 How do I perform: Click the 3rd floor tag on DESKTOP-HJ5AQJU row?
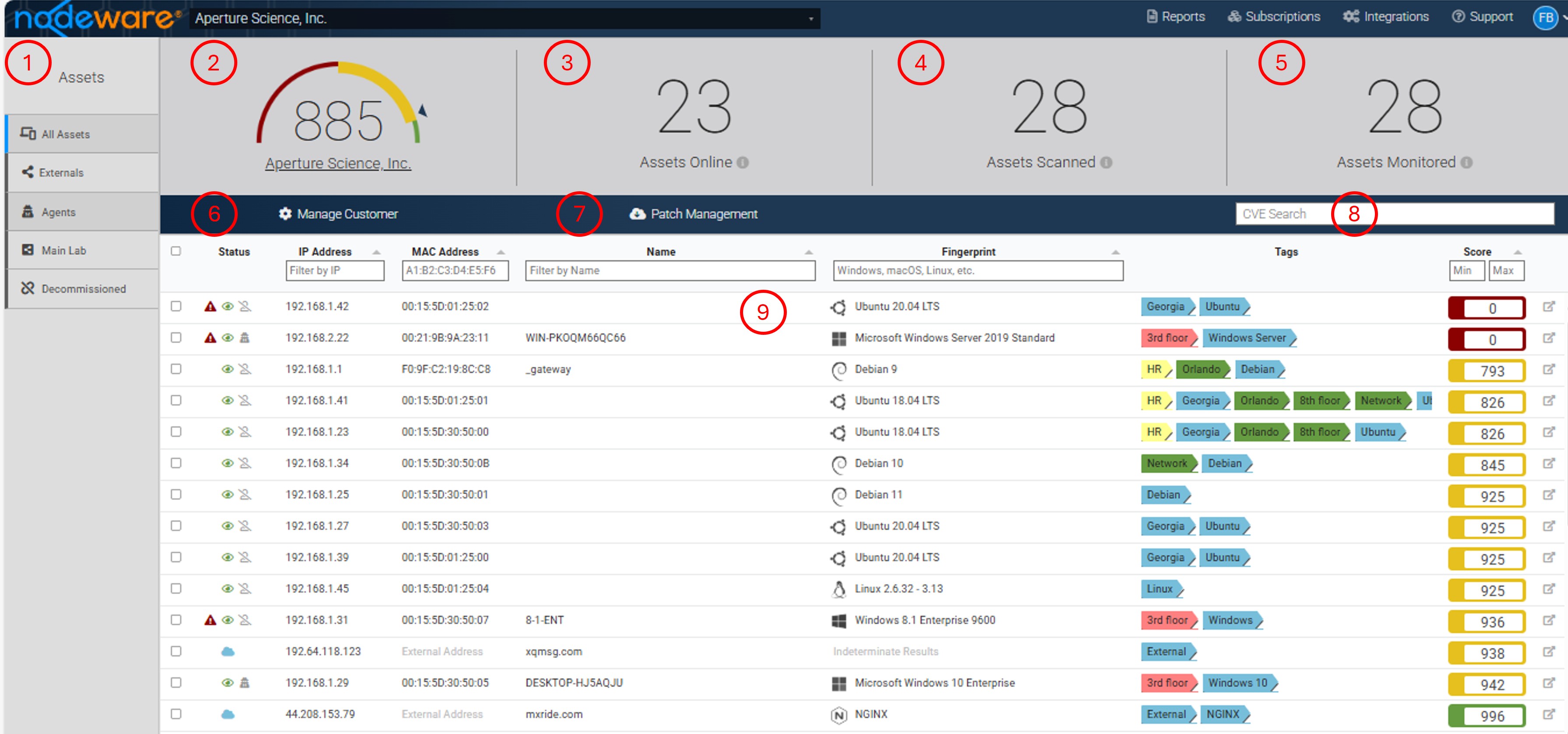coord(1168,683)
